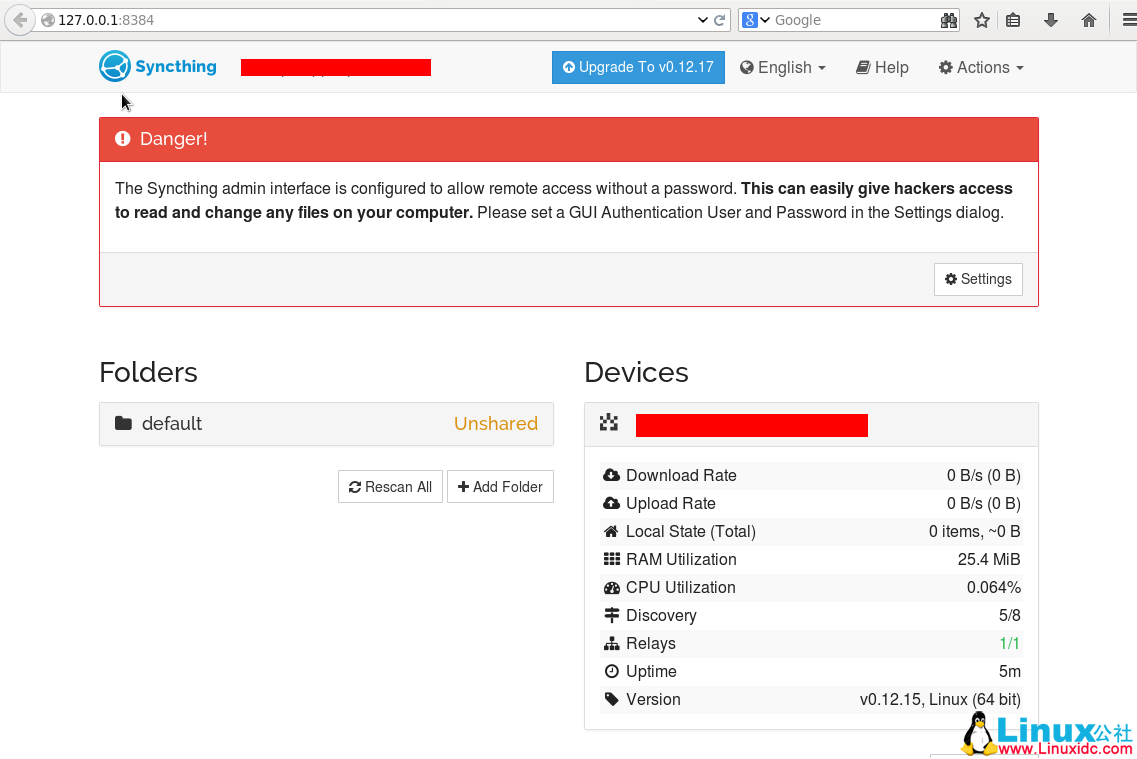
Task: Open the Actions dropdown menu
Action: (980, 67)
